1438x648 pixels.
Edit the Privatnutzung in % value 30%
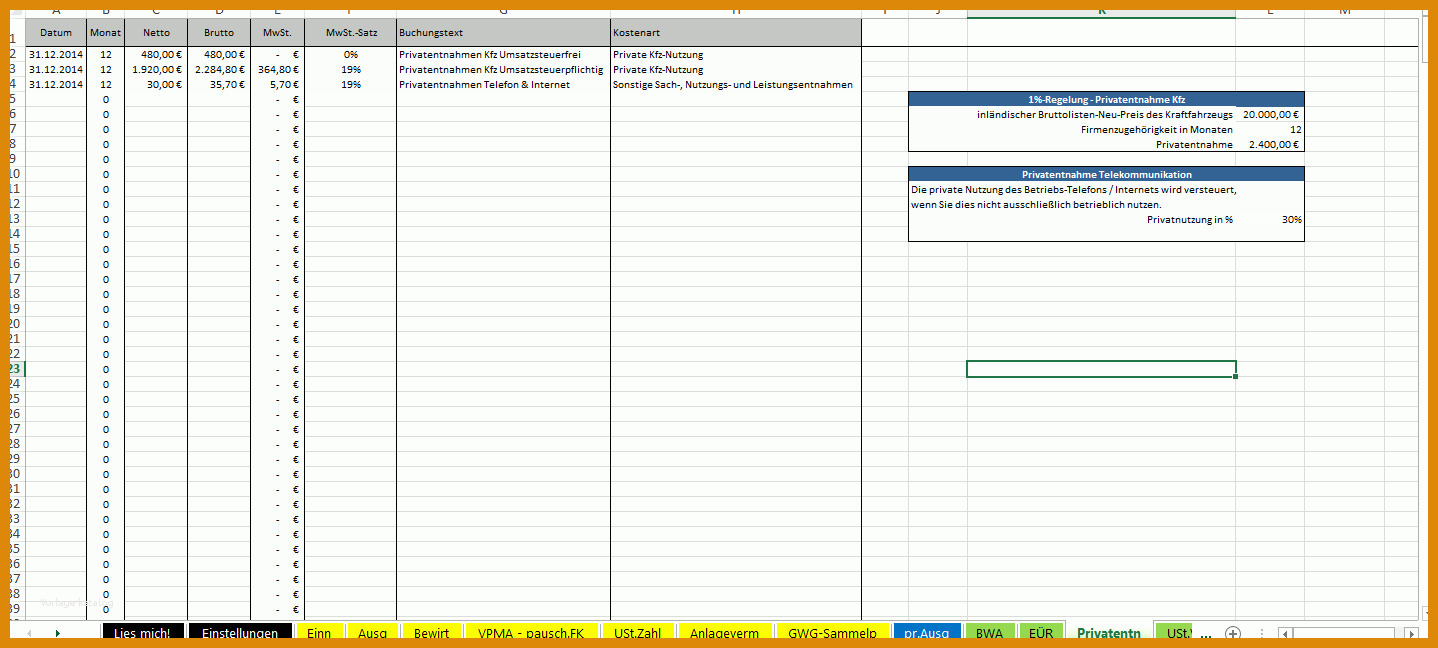click(x=1270, y=219)
